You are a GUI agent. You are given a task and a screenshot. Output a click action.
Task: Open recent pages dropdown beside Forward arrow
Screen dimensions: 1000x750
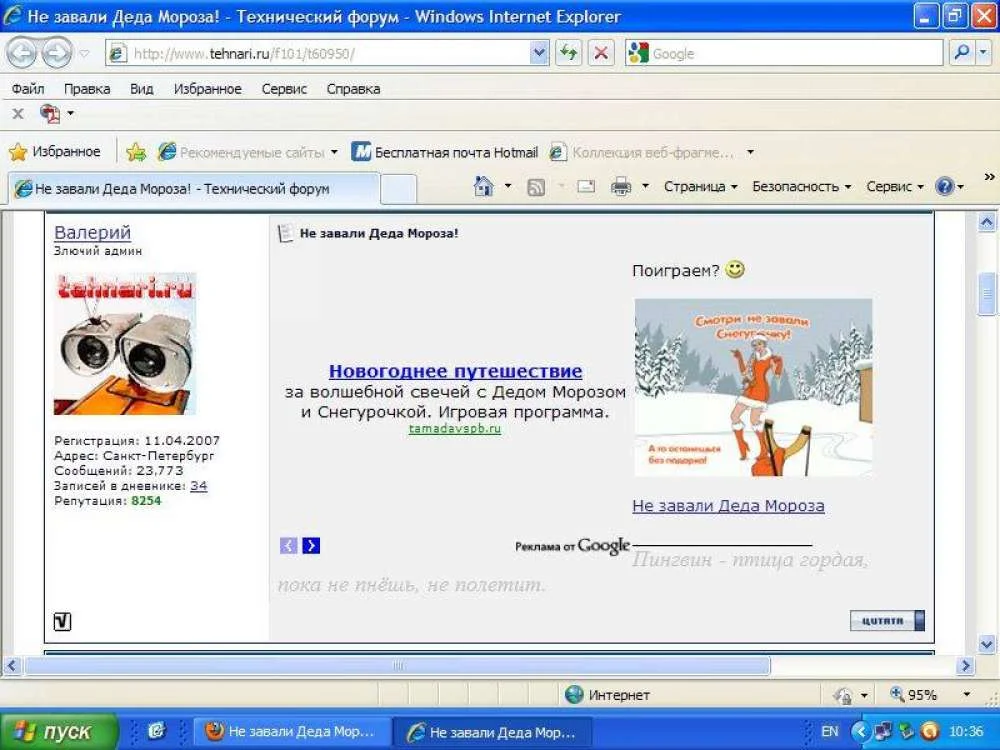pyautogui.click(x=84, y=54)
